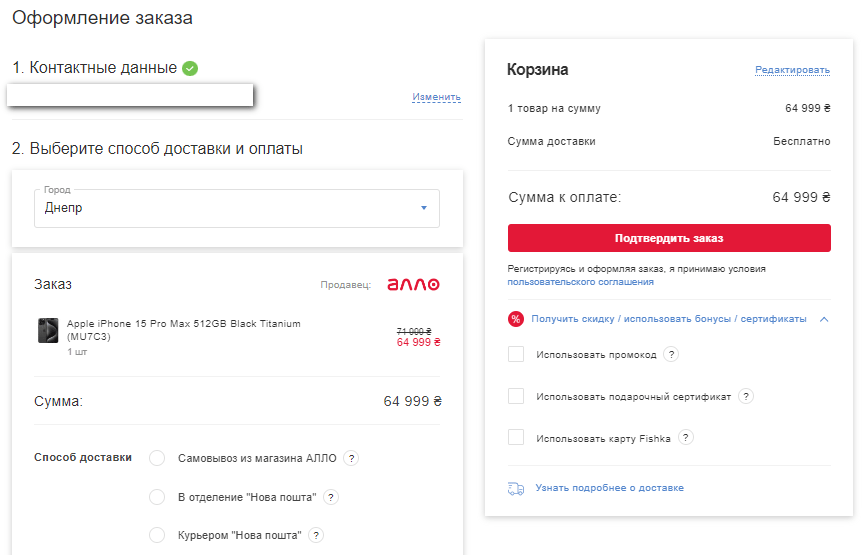Click help icon next to Нова пошта branch delivery
The width and height of the screenshot is (867, 555).
coord(331,497)
